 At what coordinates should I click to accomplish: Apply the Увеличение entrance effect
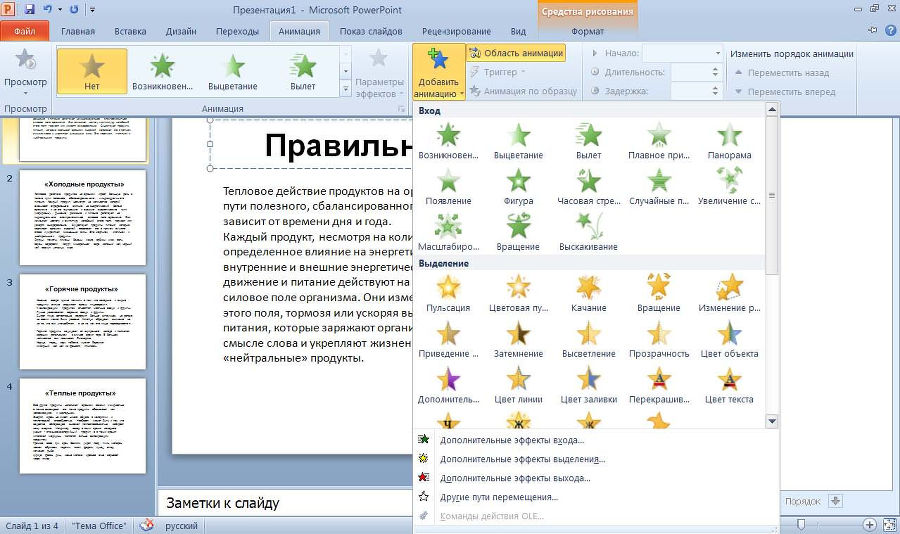coord(729,187)
